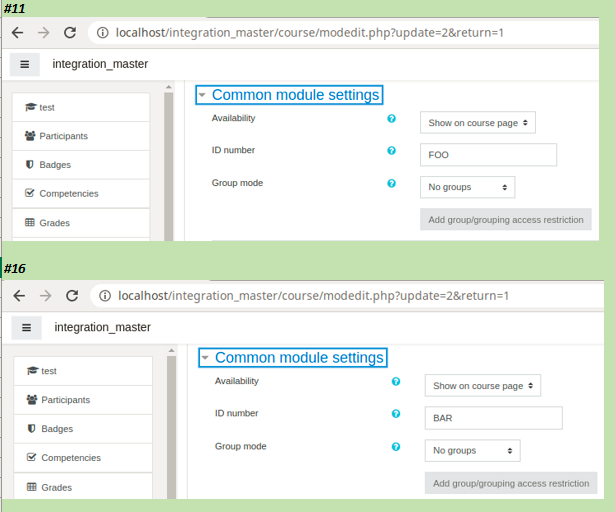The height and width of the screenshot is (512, 615).
Task: Click browser forward arrow in screenshot #16
Action: [45, 295]
